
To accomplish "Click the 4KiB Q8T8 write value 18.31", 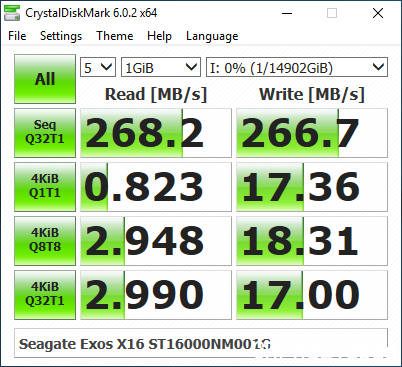I will pos(312,241).
